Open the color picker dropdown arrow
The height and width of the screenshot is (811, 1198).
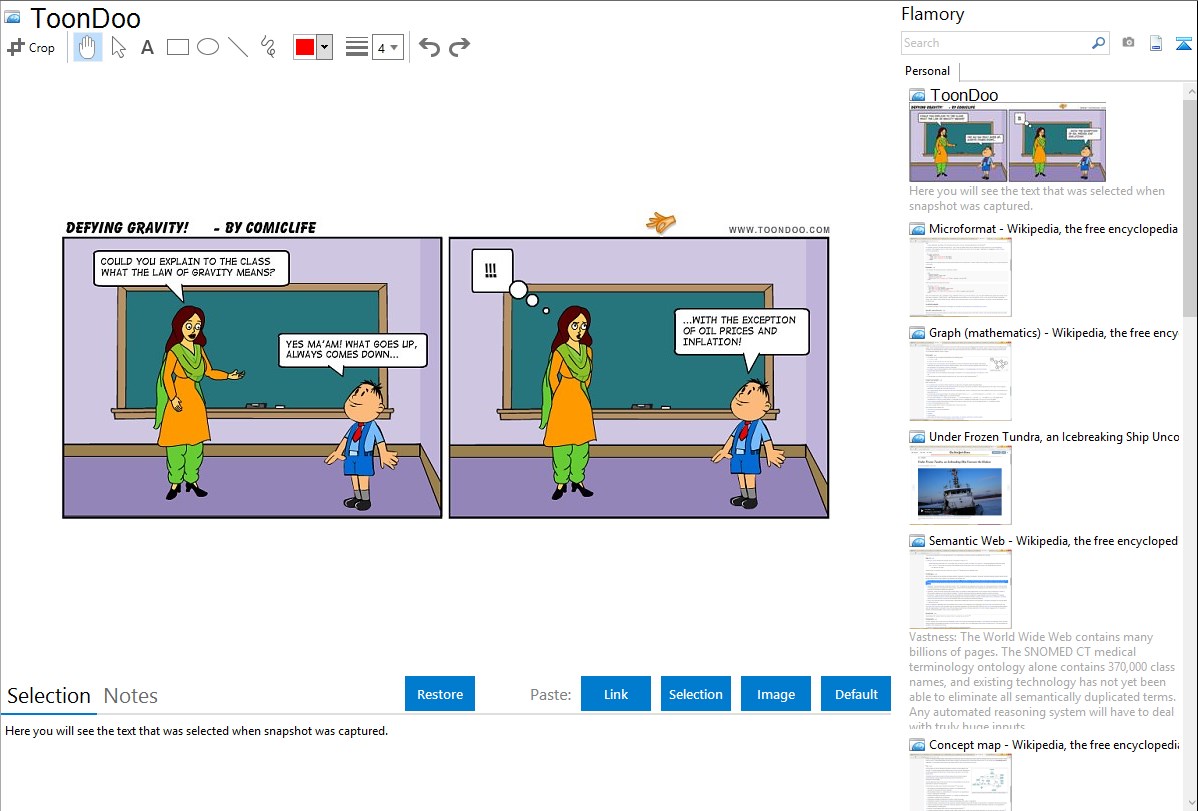coord(325,47)
